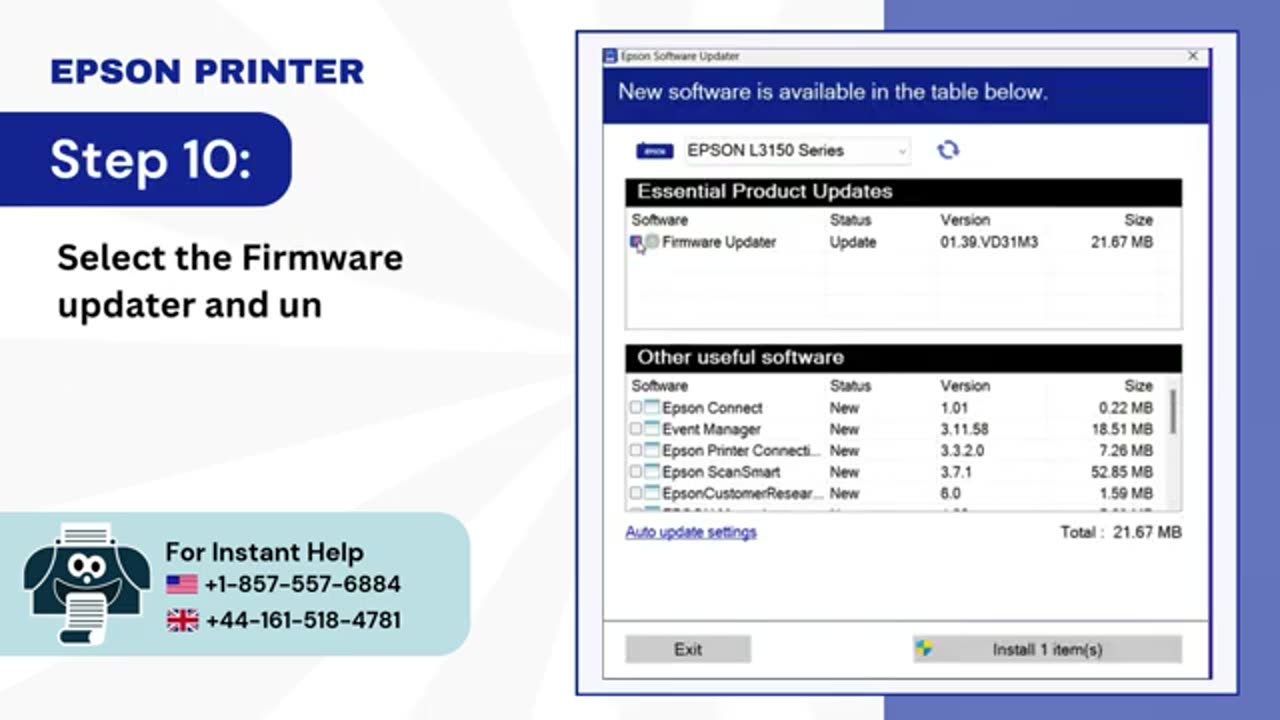Click the 21.67 MB size of Firmware Updater

click(x=1122, y=242)
